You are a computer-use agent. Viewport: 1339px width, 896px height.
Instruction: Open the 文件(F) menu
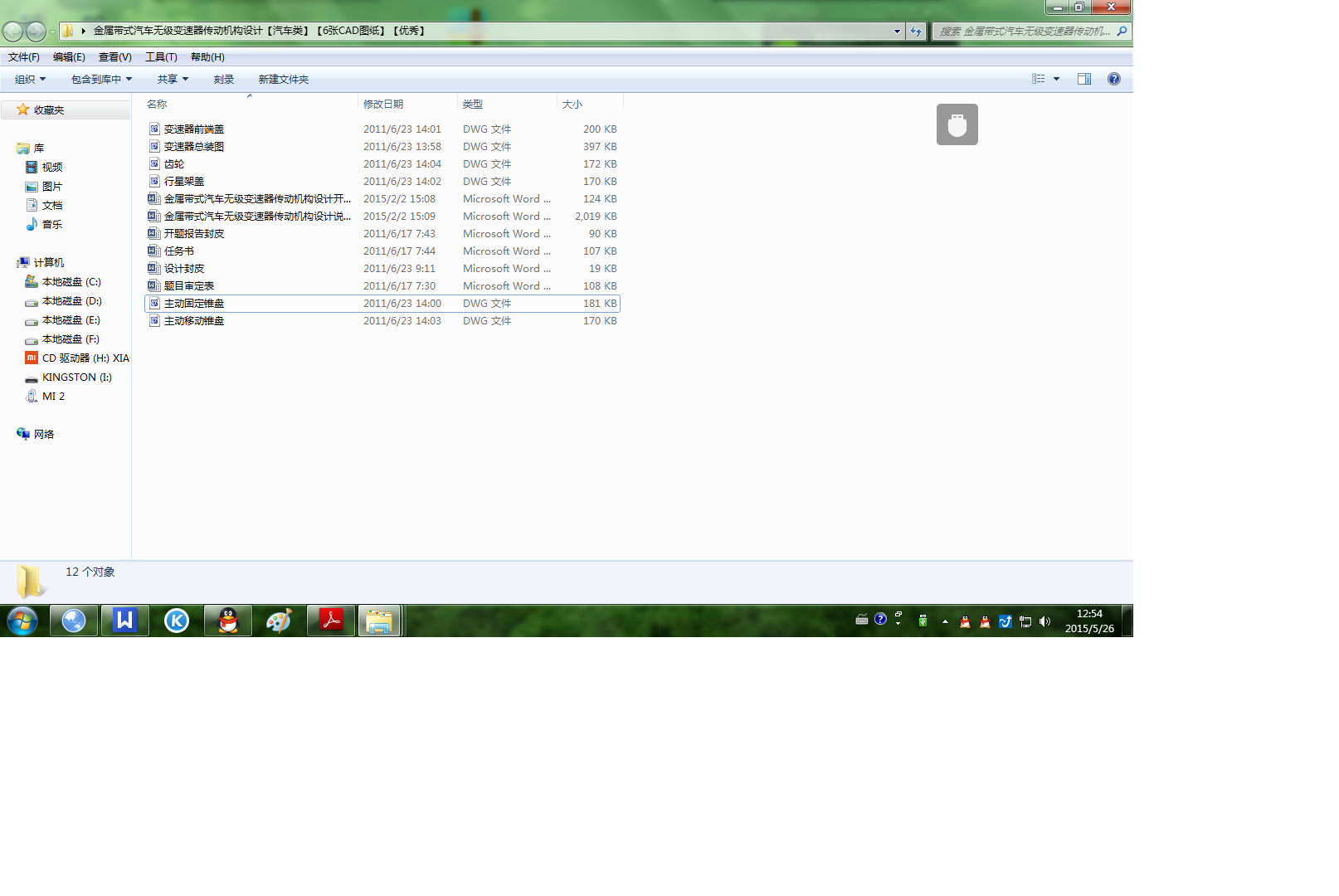point(24,57)
